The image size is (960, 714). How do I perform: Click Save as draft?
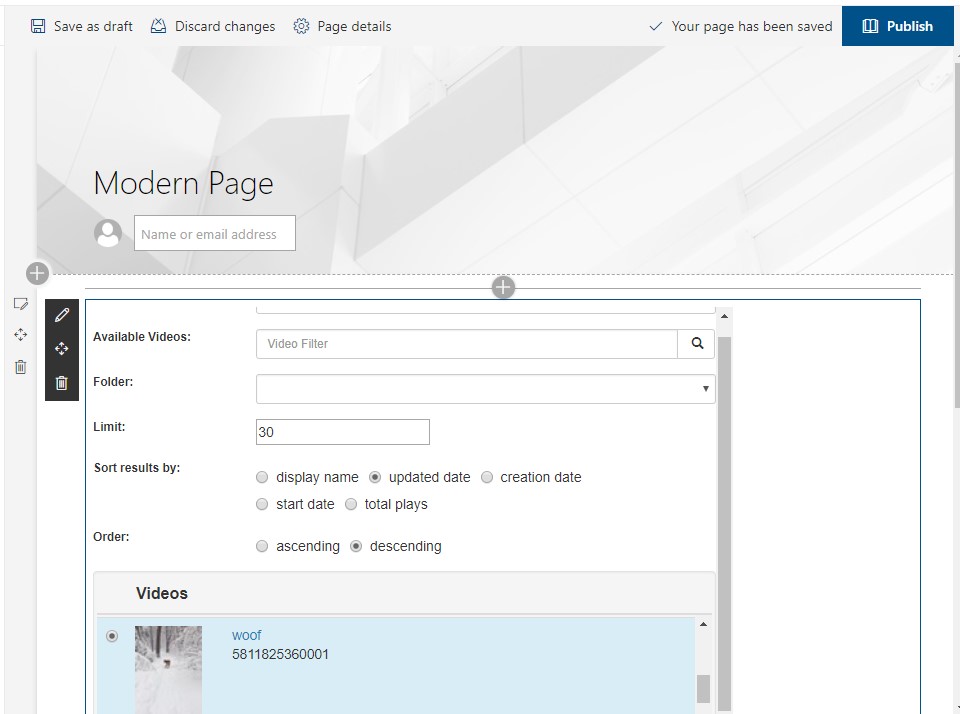tap(82, 26)
